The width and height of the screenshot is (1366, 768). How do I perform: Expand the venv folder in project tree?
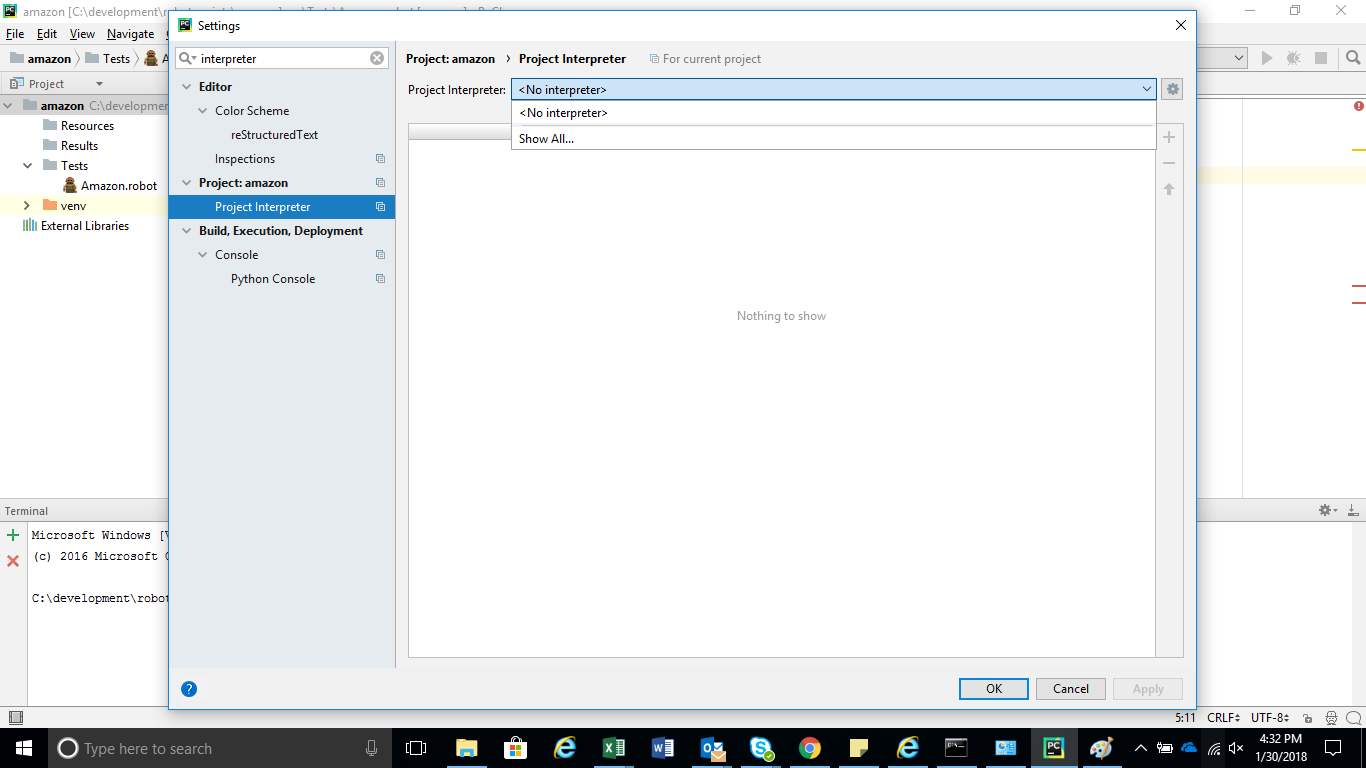tap(27, 206)
